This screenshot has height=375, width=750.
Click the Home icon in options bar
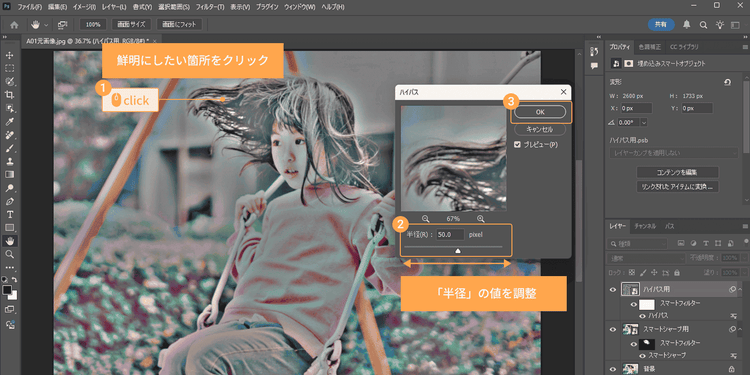tap(14, 24)
